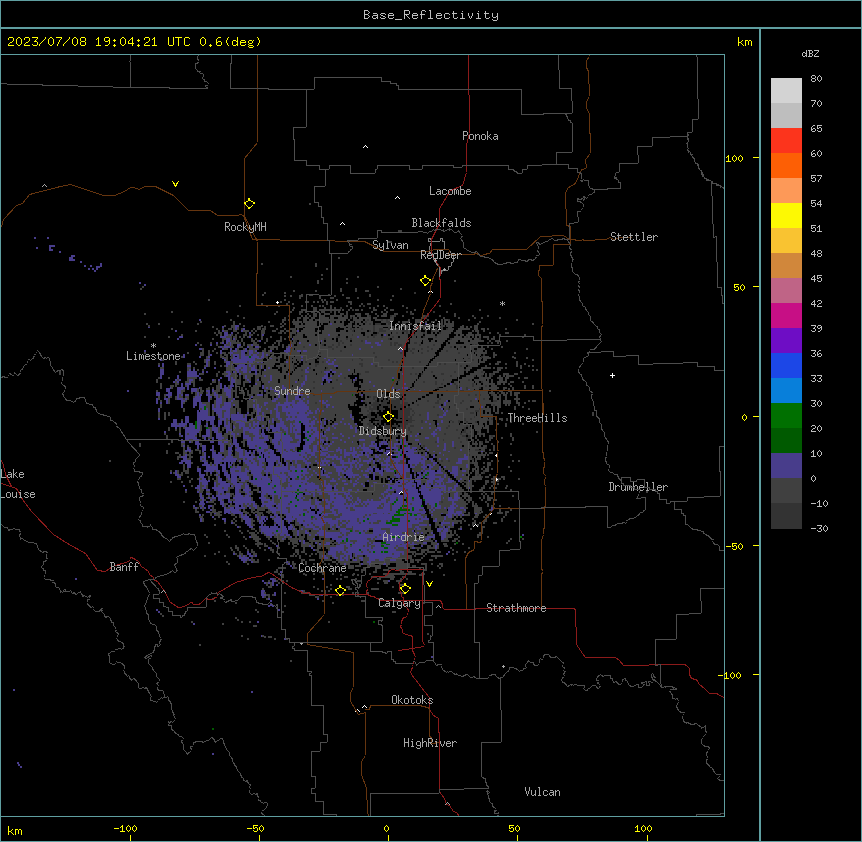
Task: Click the 80 value in dBZ legend
Action: click(x=816, y=79)
